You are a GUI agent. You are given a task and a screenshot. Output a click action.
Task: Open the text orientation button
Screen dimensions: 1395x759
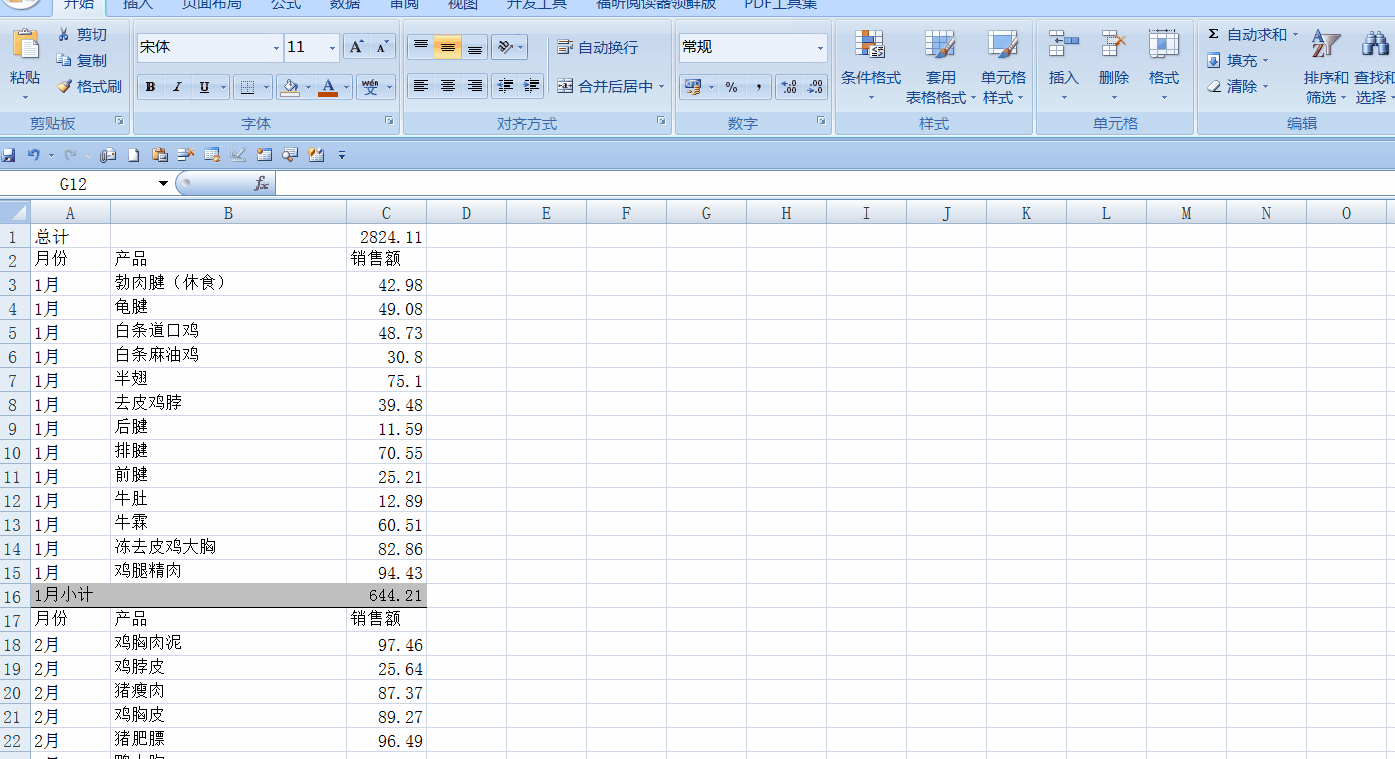coord(509,47)
